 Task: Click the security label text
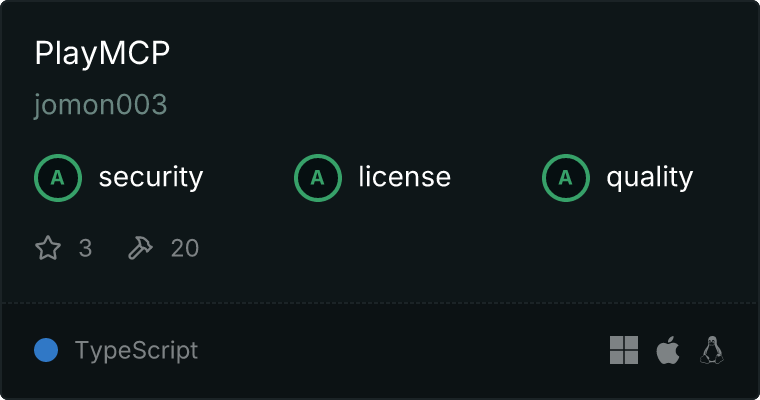[x=151, y=177]
